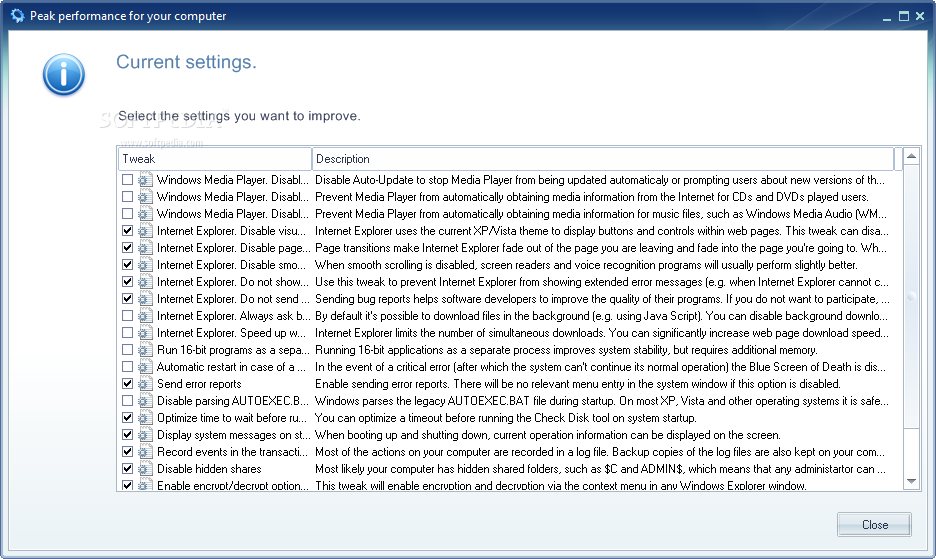Click the scroll up arrow of the list
The height and width of the screenshot is (559, 936).
911,156
